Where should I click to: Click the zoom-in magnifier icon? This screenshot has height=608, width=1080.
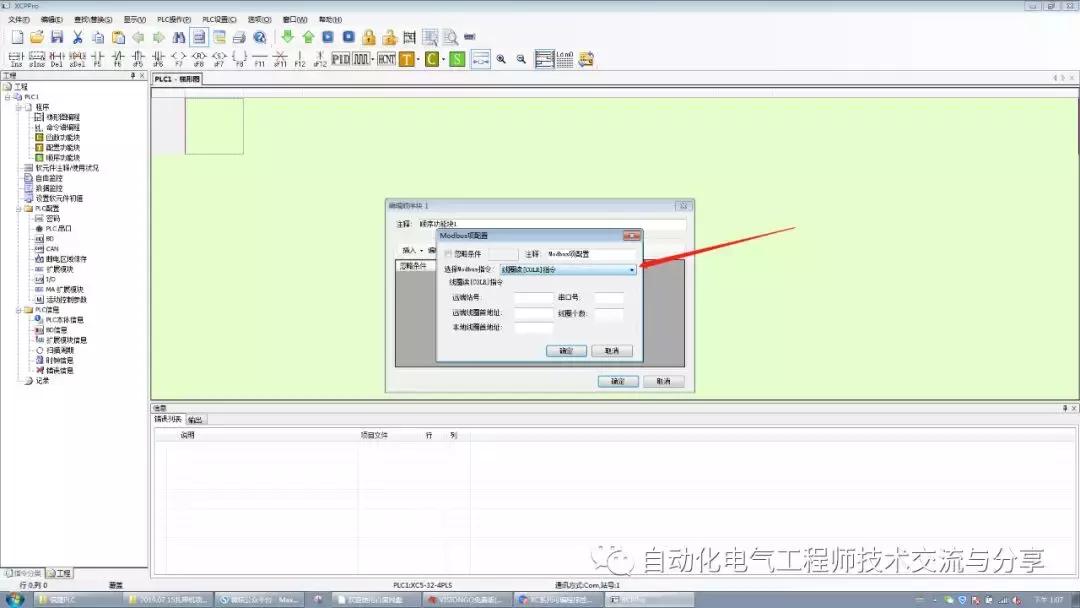(x=501, y=58)
